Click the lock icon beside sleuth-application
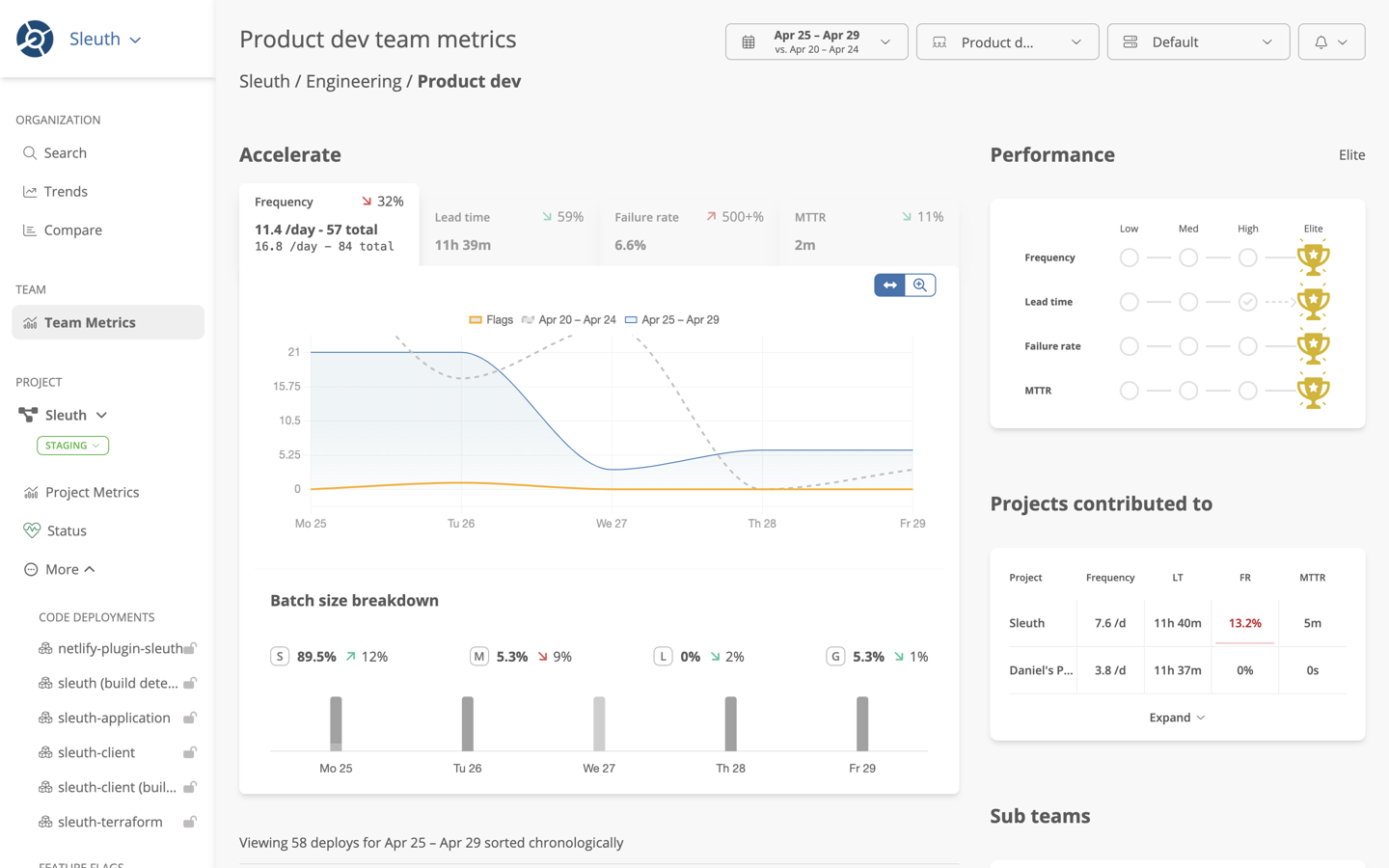 pyautogui.click(x=190, y=718)
